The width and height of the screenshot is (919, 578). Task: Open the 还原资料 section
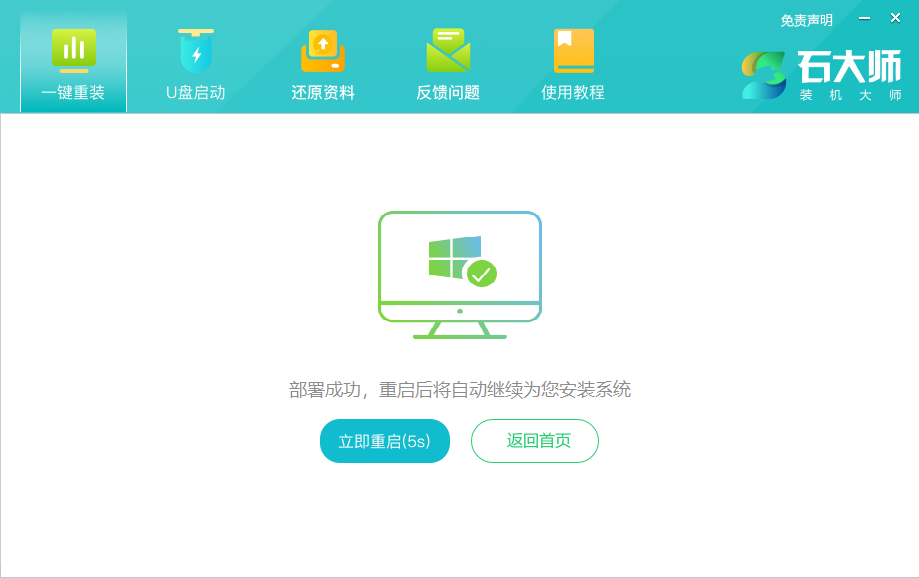(x=321, y=63)
